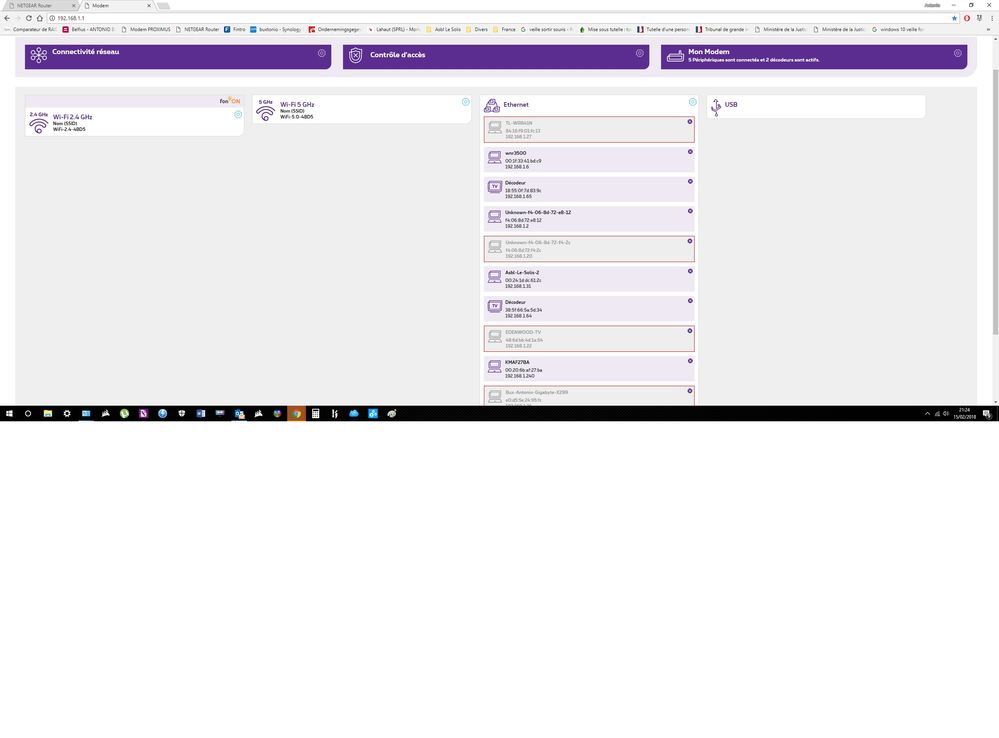Open the Action Center notifications icon
Viewport: 999px width, 738px height.
[x=987, y=414]
